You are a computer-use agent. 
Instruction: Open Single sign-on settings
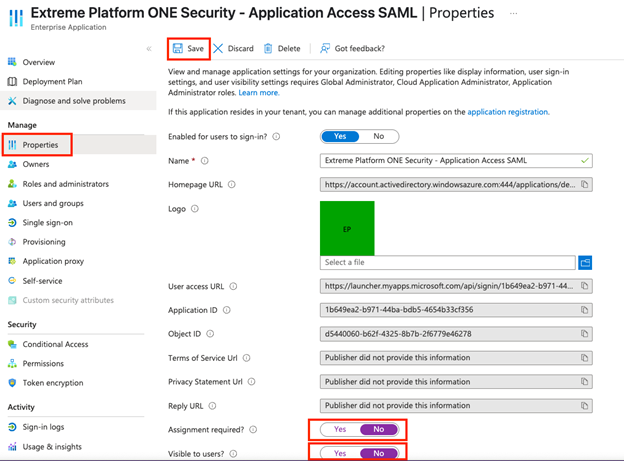[x=47, y=223]
